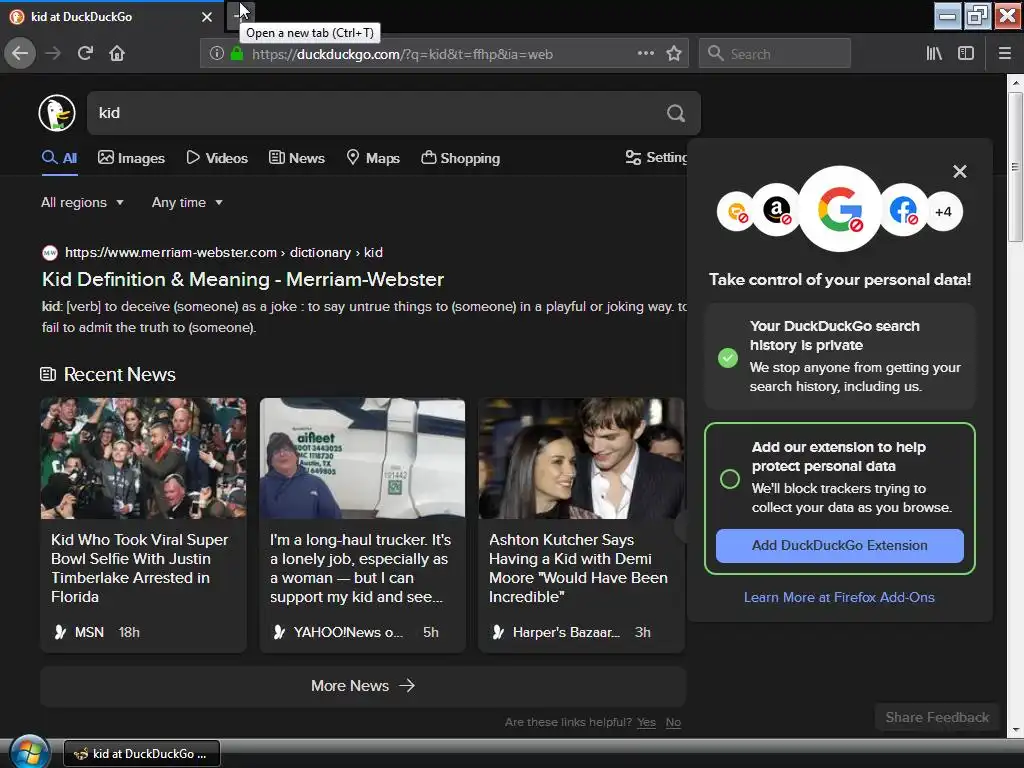Open 'Ashton Kutcher Says Having a Kid' headline
1024x768 pixels.
click(579, 568)
